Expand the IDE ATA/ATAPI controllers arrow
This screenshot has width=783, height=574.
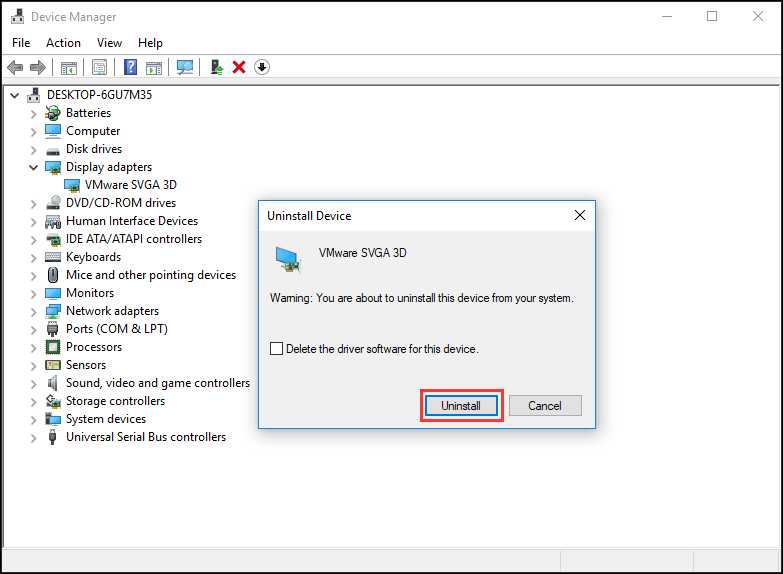[x=33, y=240]
